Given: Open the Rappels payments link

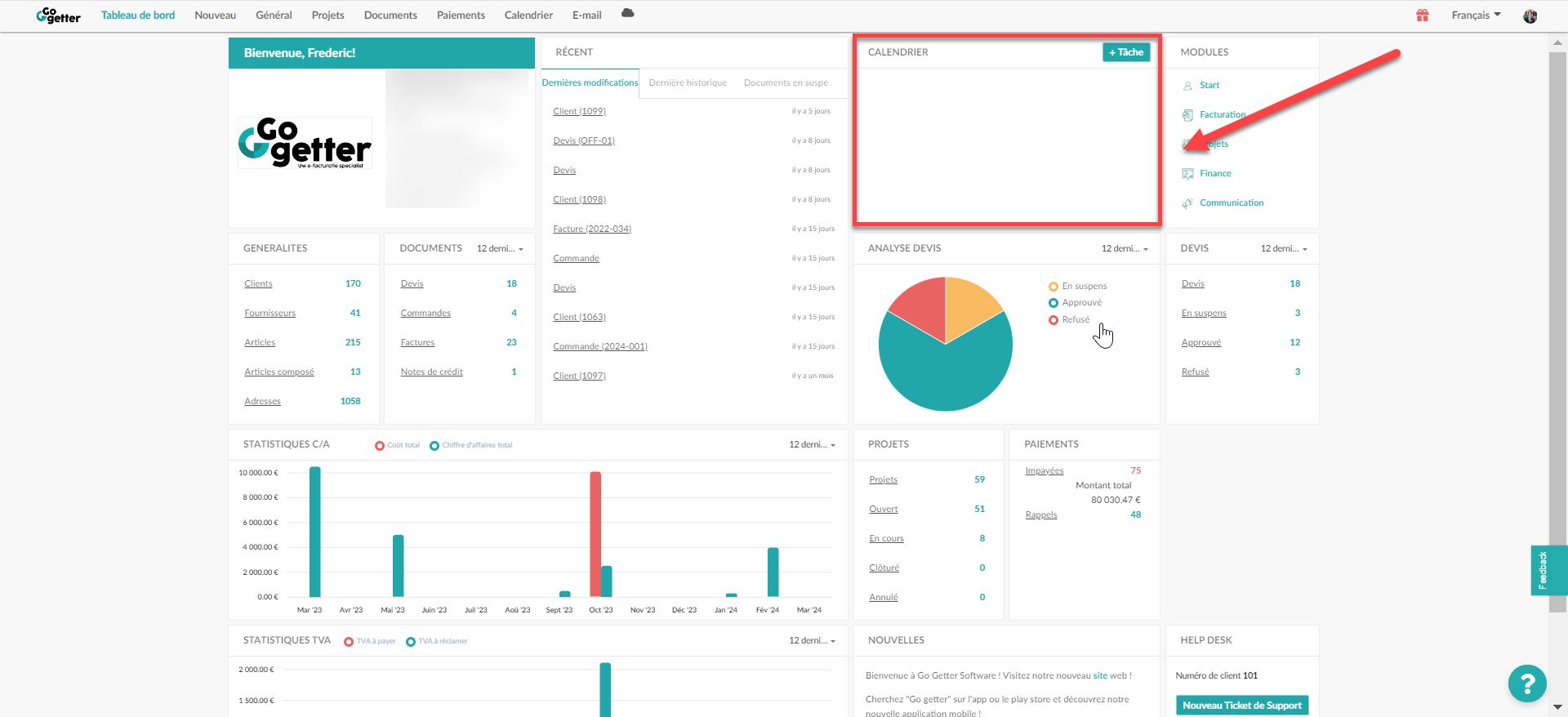Looking at the screenshot, I should coord(1041,515).
